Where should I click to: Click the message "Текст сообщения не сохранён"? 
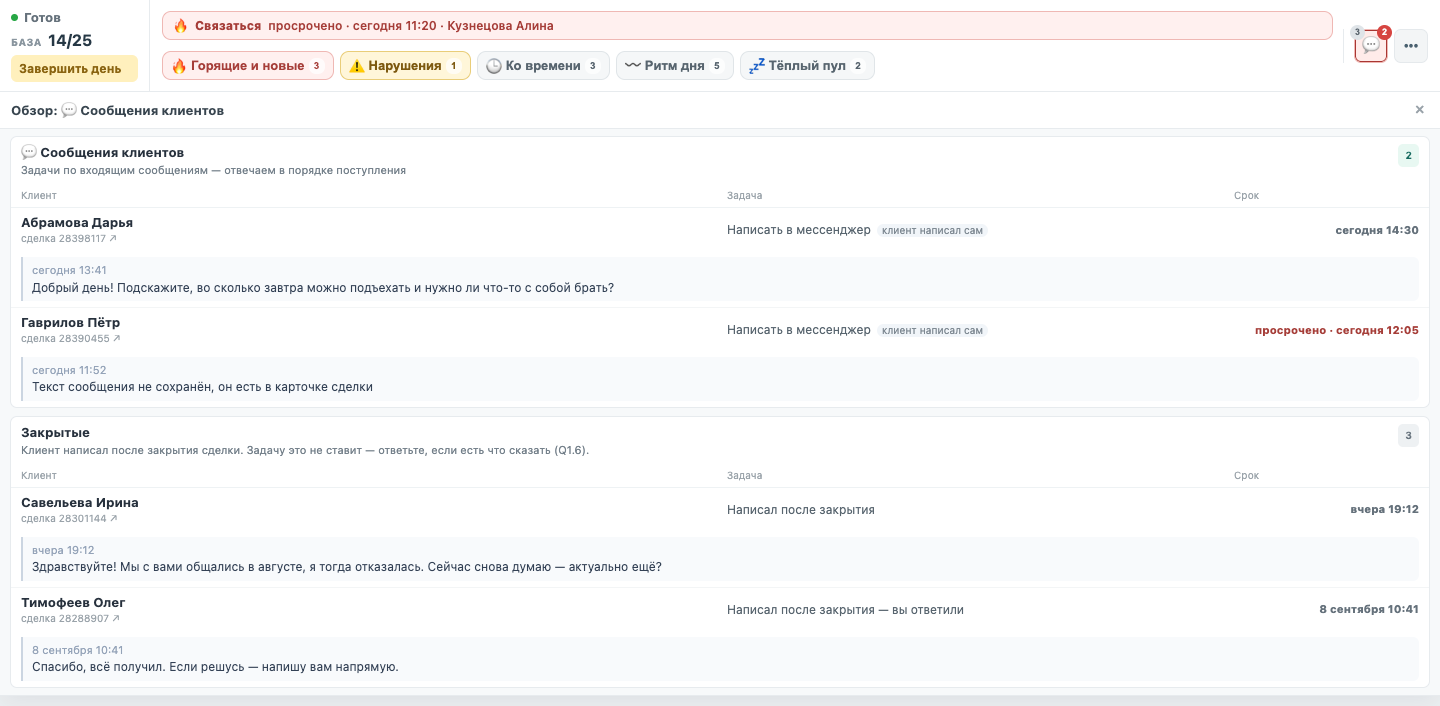coord(202,387)
